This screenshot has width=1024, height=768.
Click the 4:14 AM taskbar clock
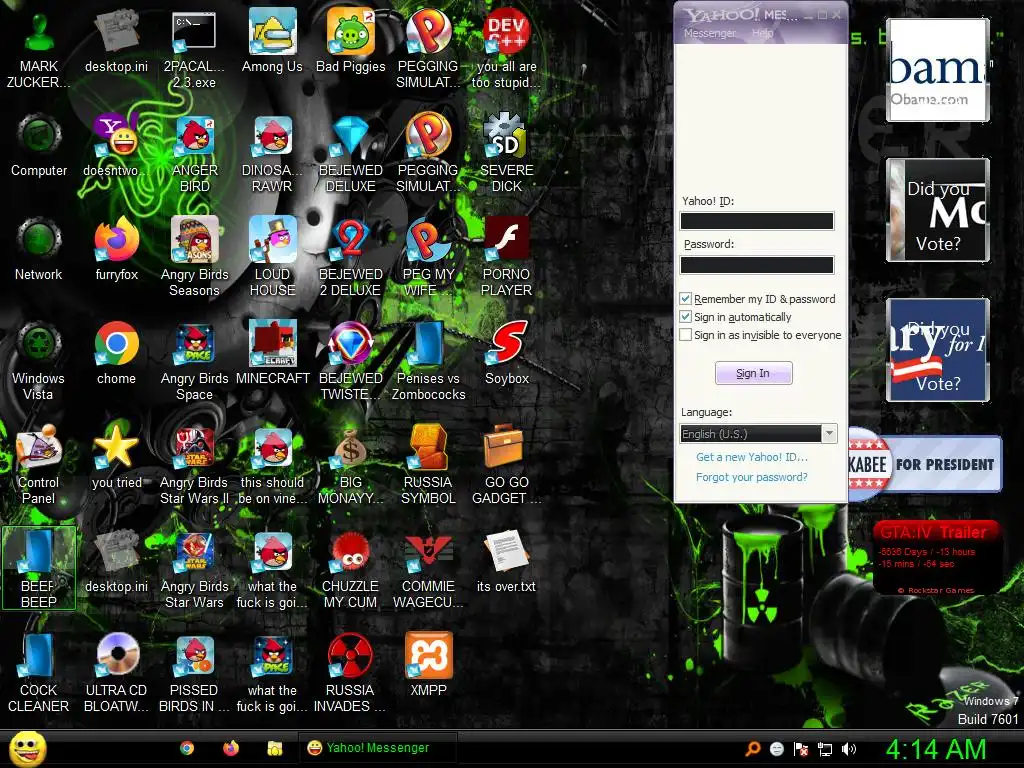935,750
